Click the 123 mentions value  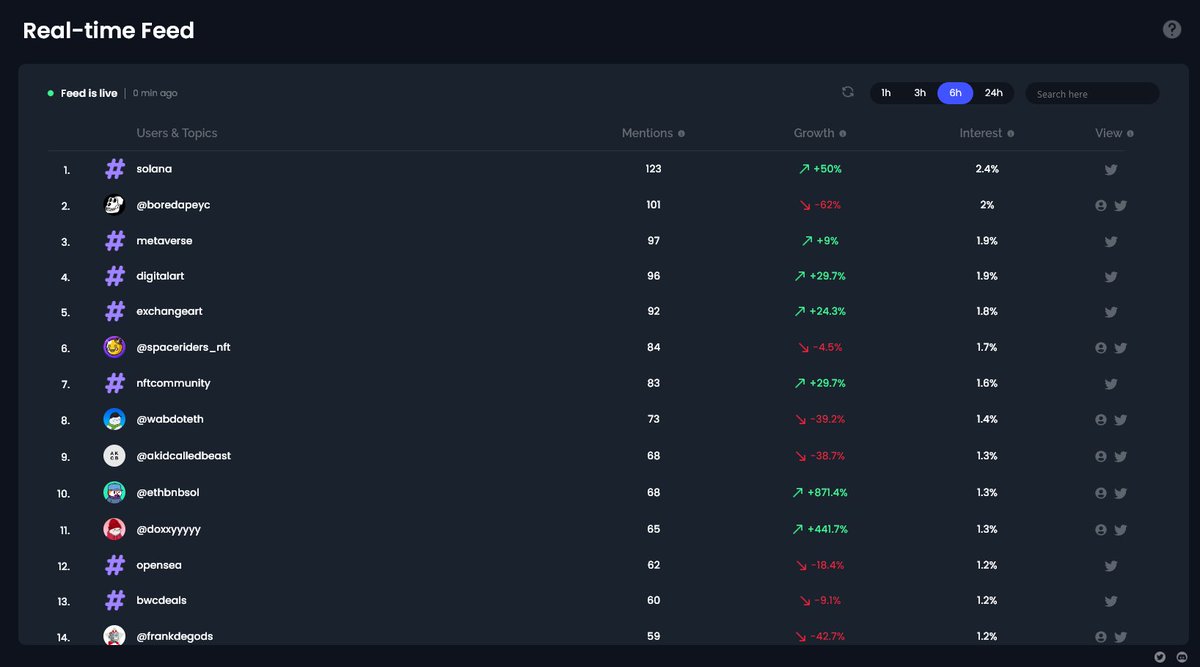pos(653,169)
